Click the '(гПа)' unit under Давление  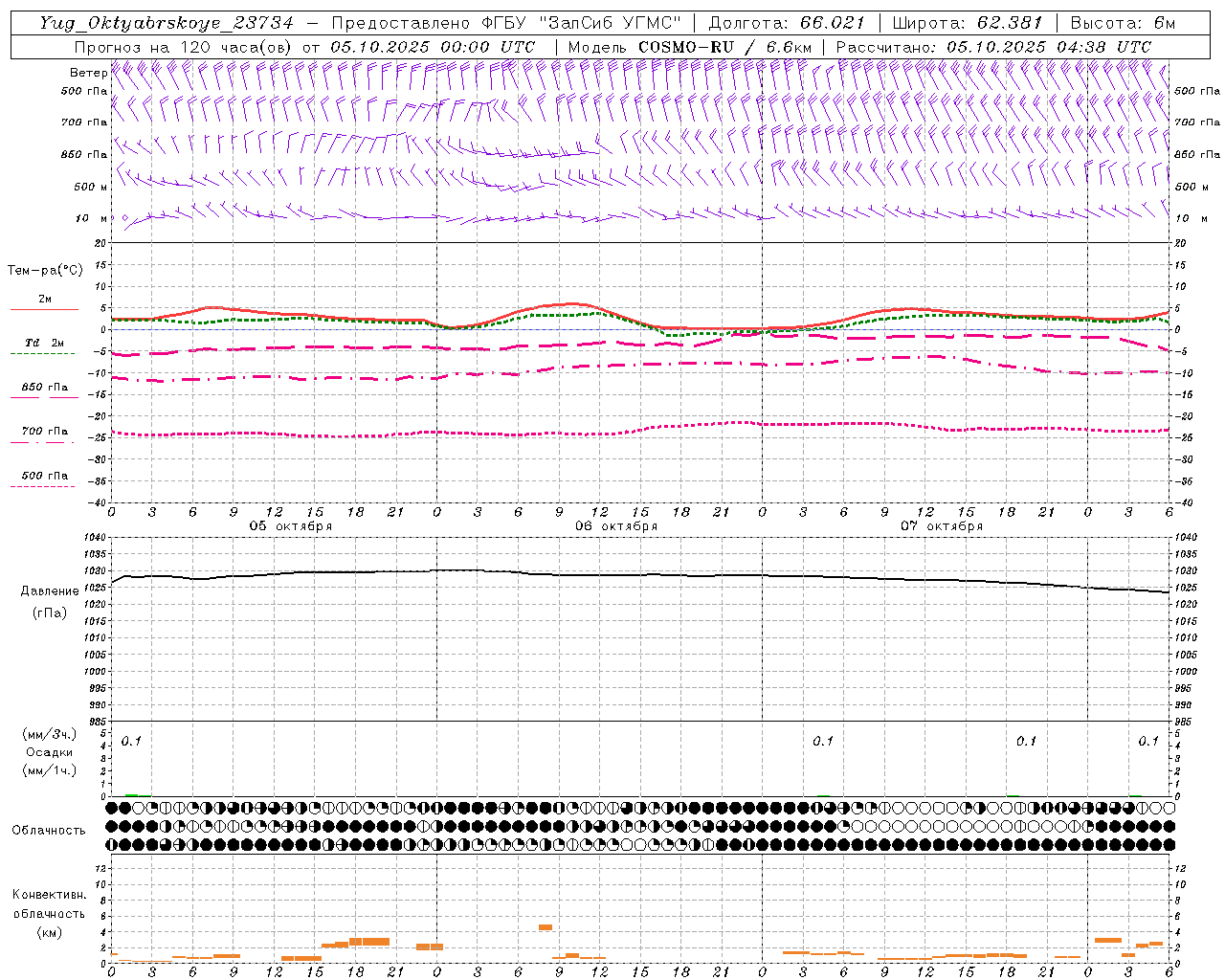point(49,613)
